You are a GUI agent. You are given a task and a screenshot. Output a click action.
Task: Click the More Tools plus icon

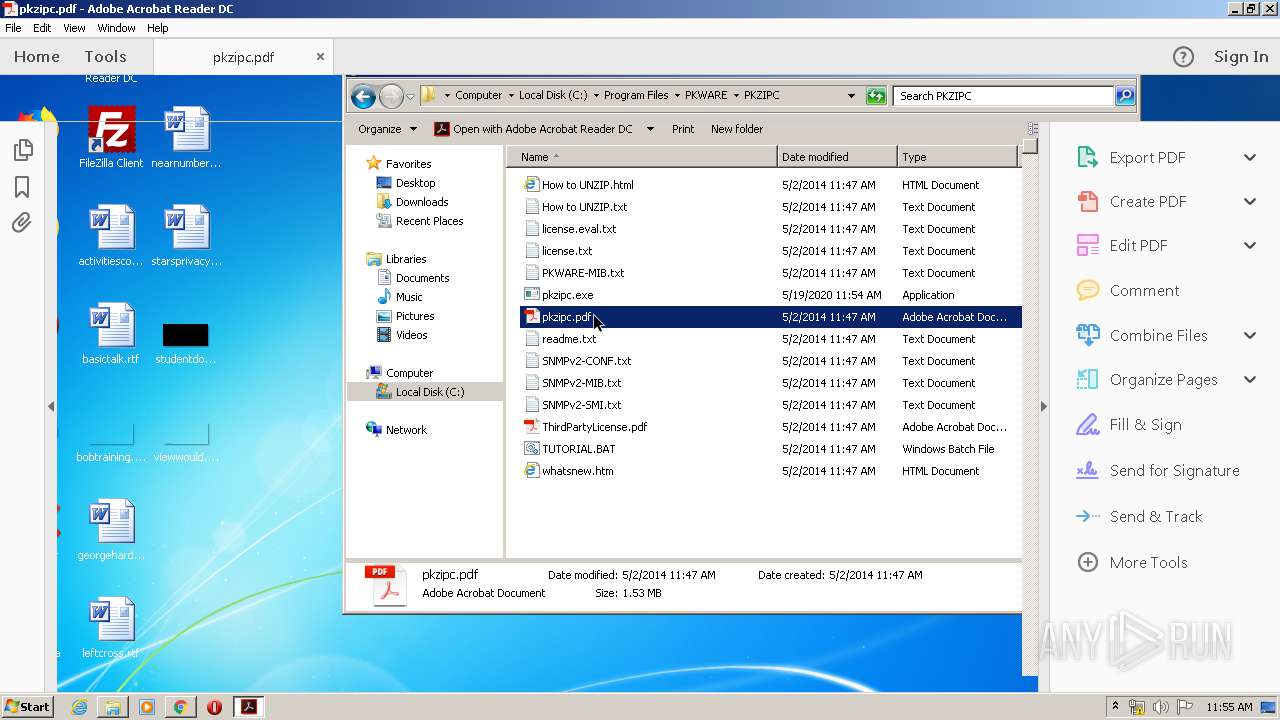1087,562
